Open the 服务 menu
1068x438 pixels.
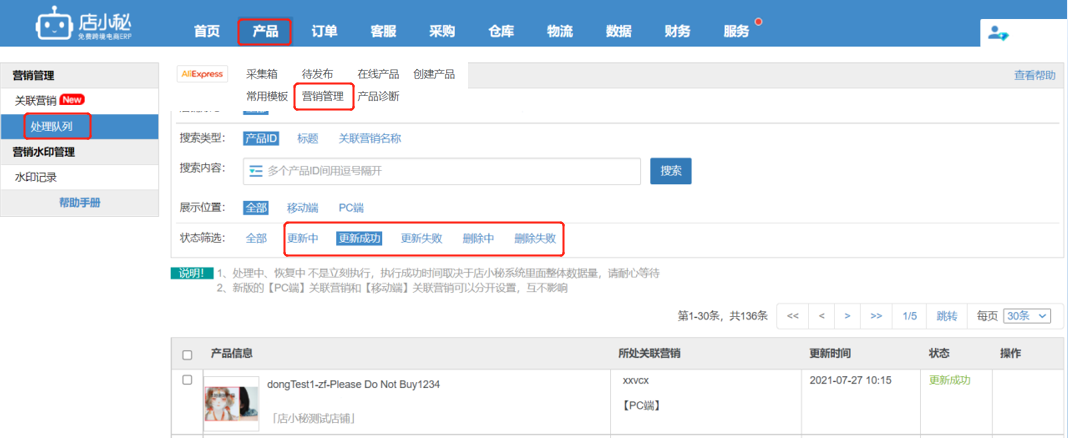click(x=736, y=31)
